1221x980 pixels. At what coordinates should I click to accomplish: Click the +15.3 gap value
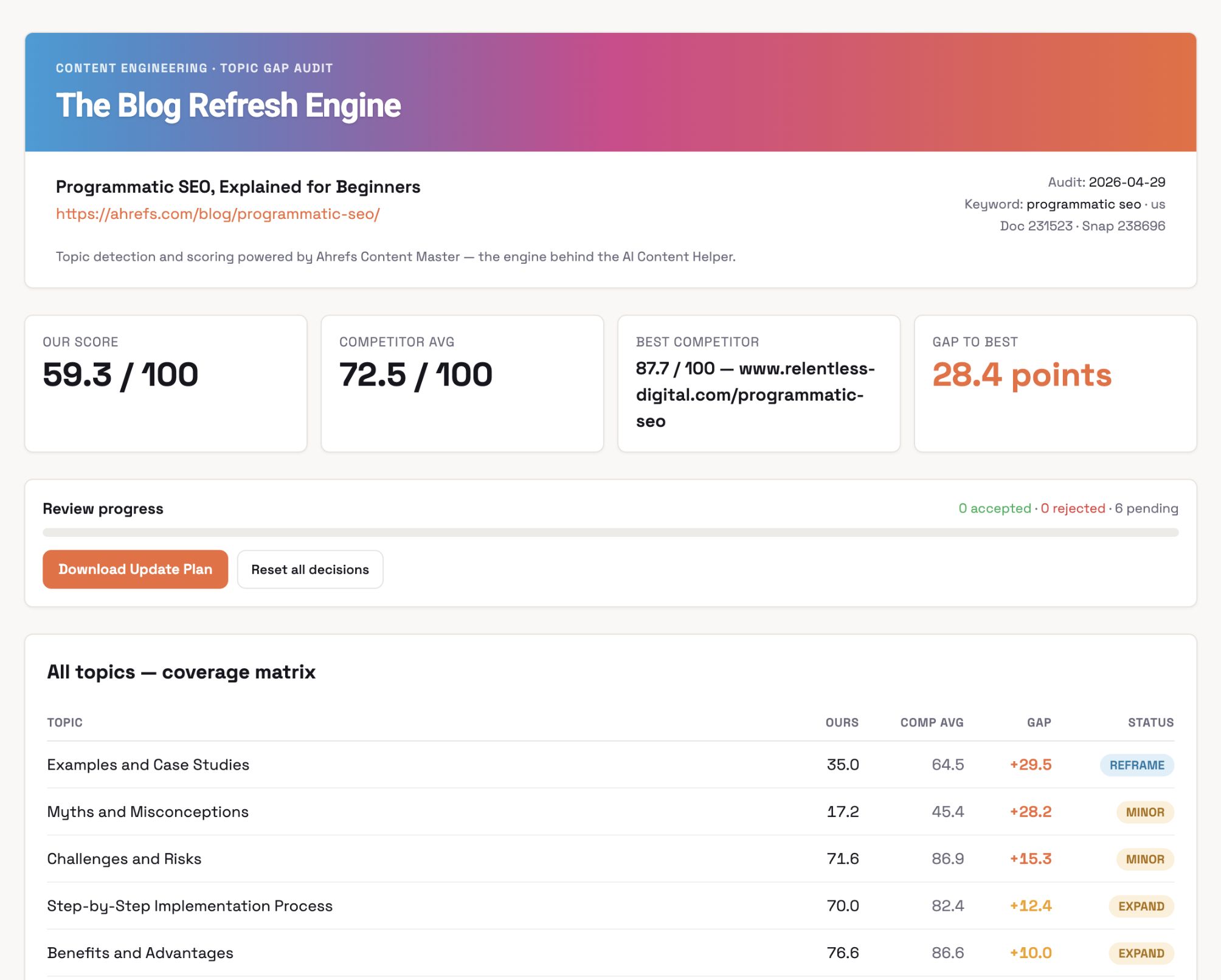coord(1031,858)
